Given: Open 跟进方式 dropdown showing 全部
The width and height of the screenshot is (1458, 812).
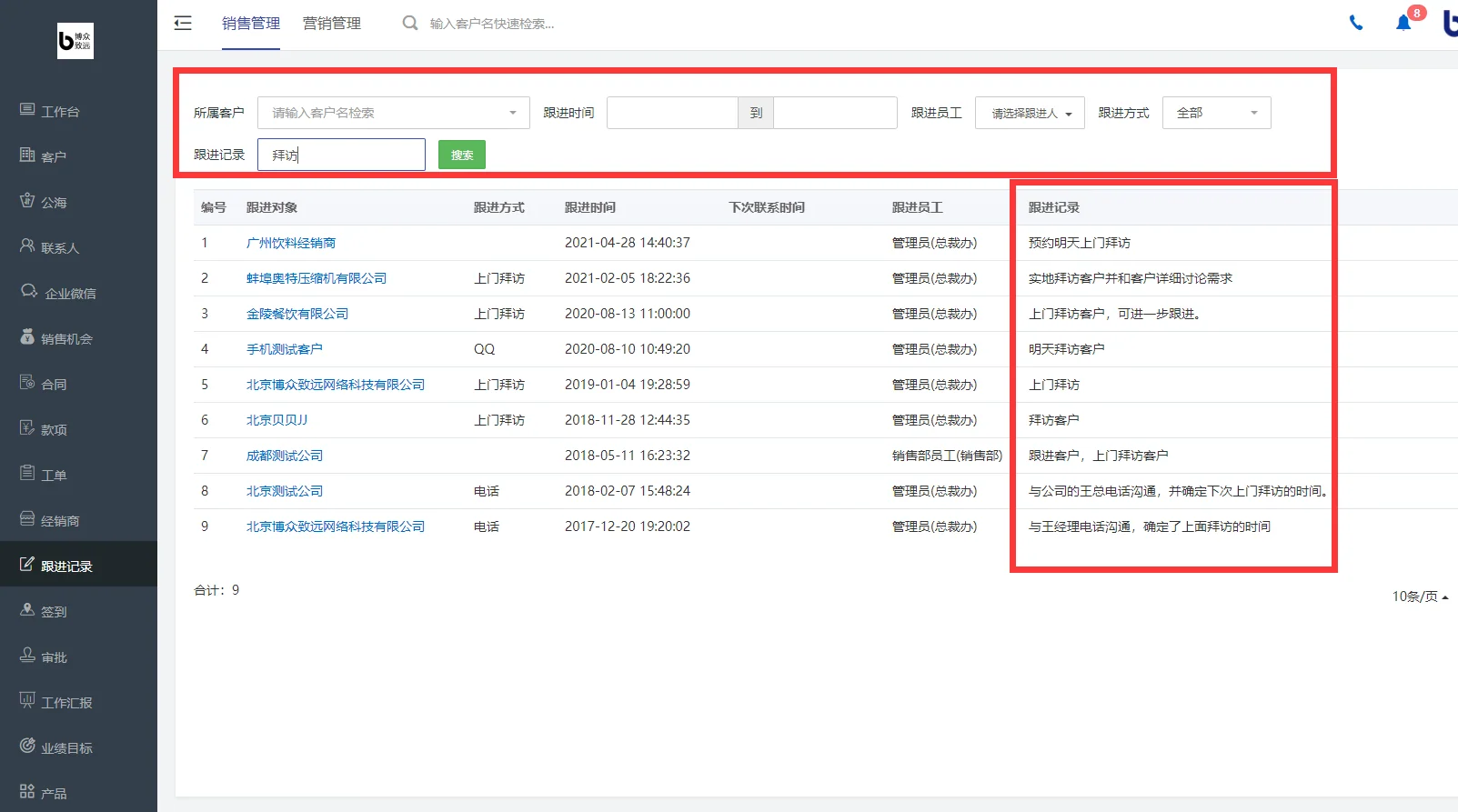Looking at the screenshot, I should coord(1217,113).
